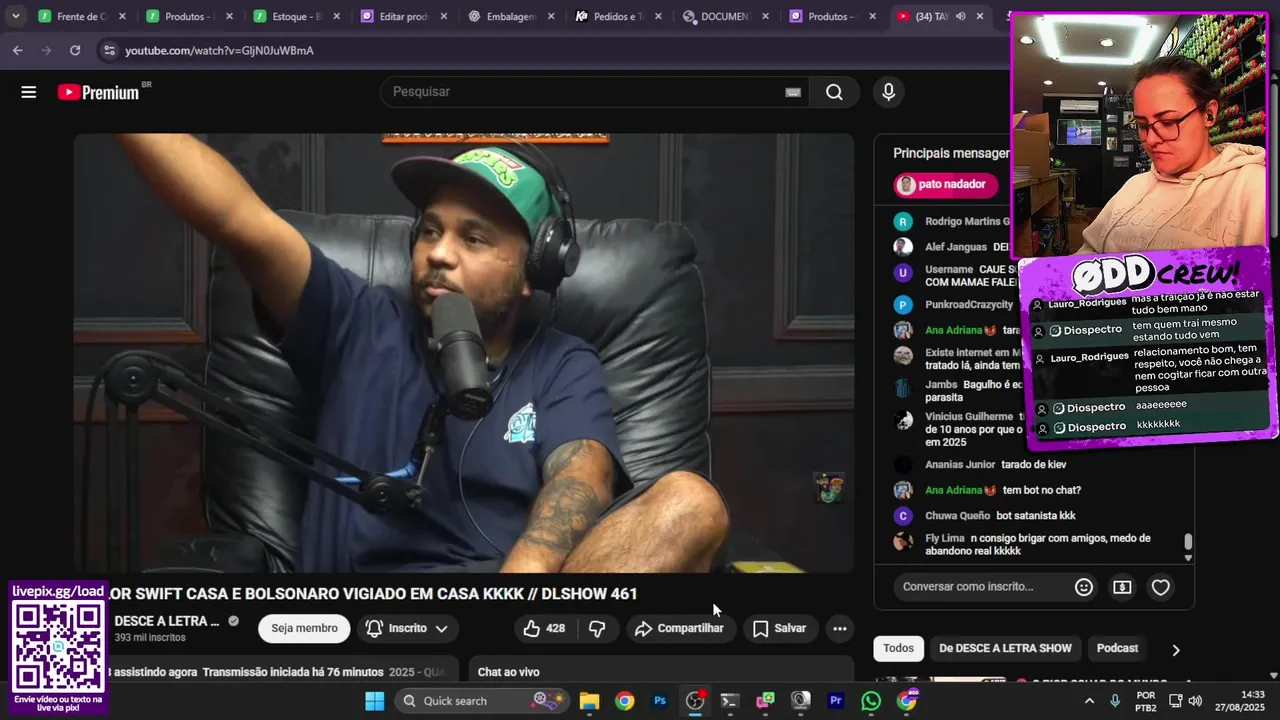Send a heart reaction in chat

[1160, 587]
